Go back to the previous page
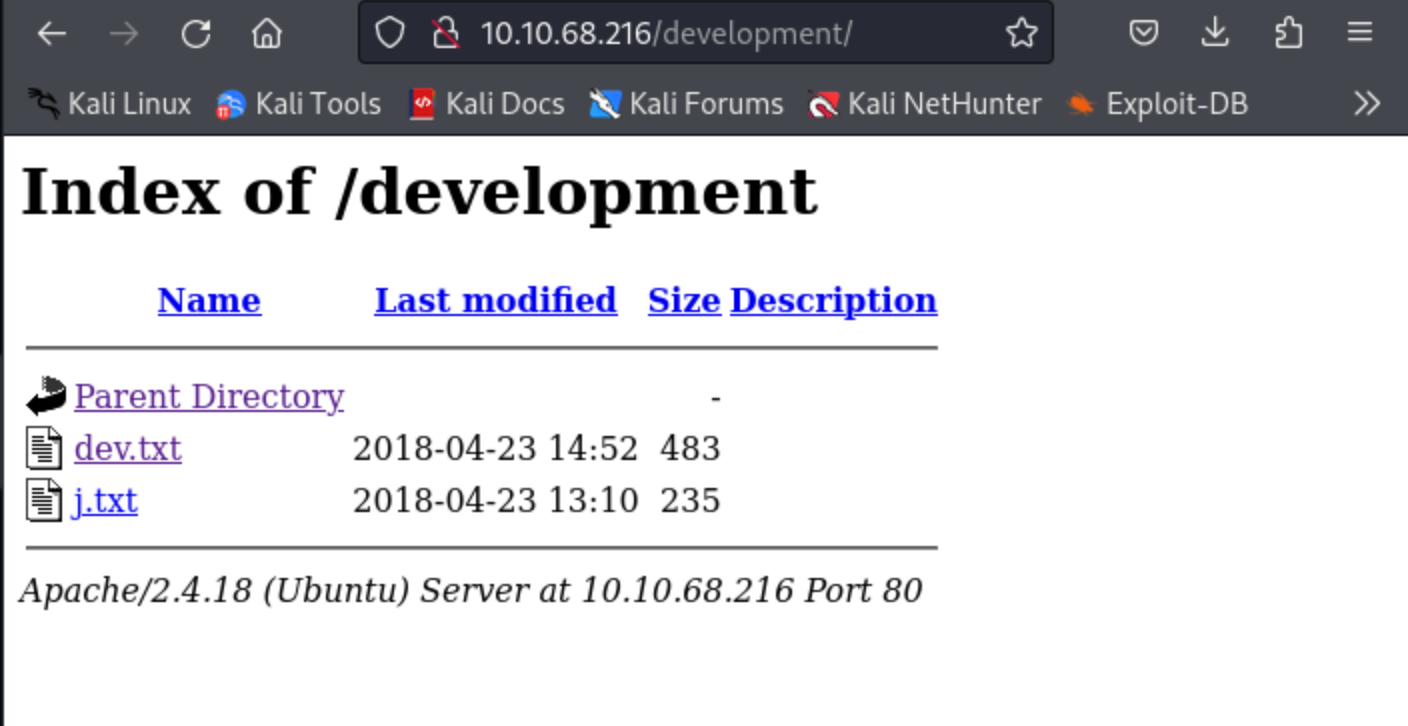This screenshot has width=1408, height=726. point(51,34)
